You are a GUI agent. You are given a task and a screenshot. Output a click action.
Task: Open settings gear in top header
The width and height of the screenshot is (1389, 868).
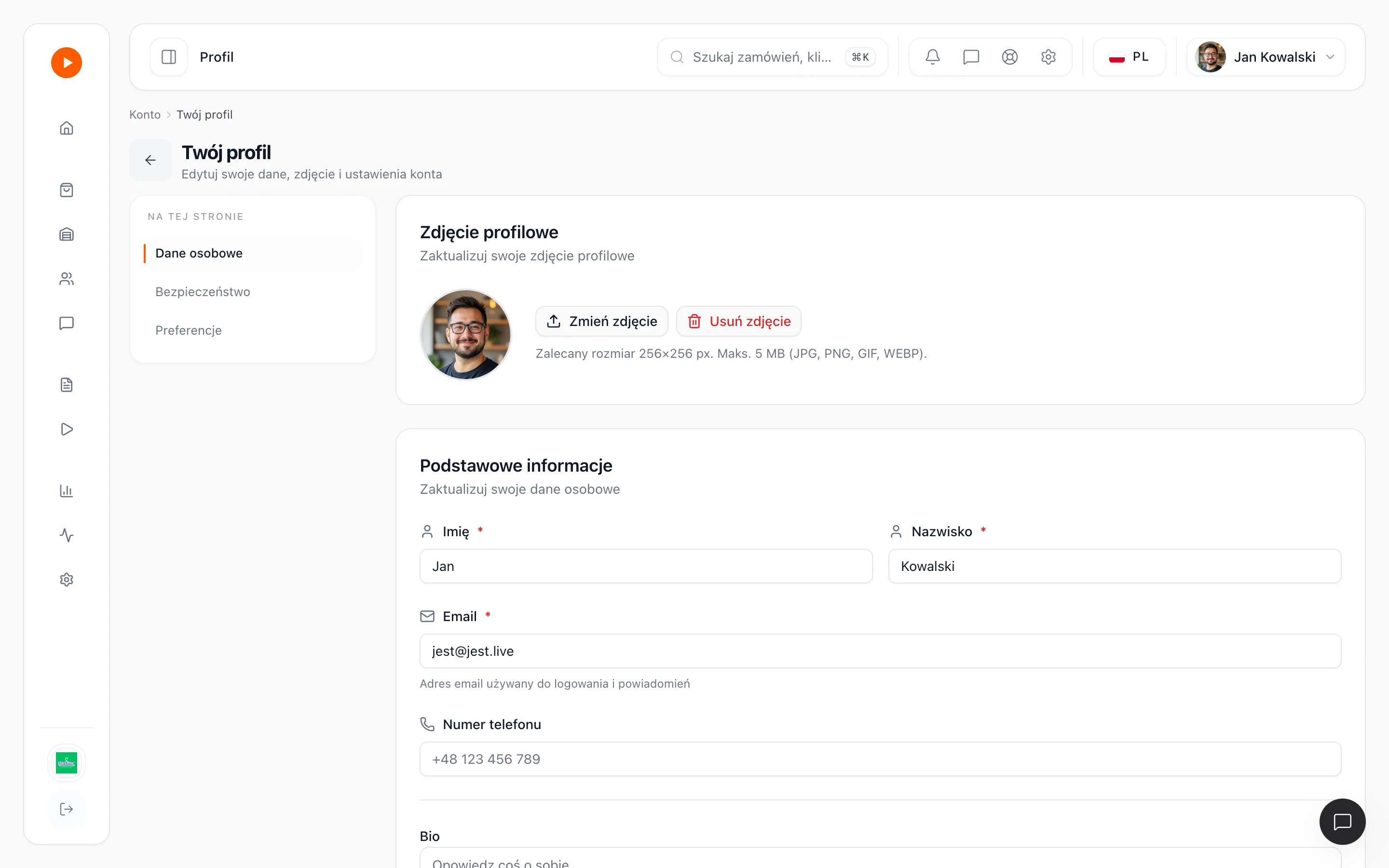[1048, 57]
